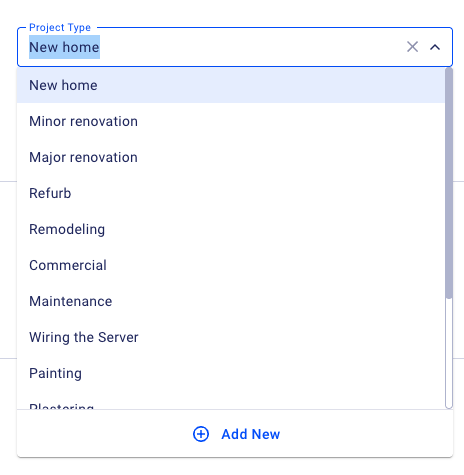Click the Add New text button

[251, 434]
